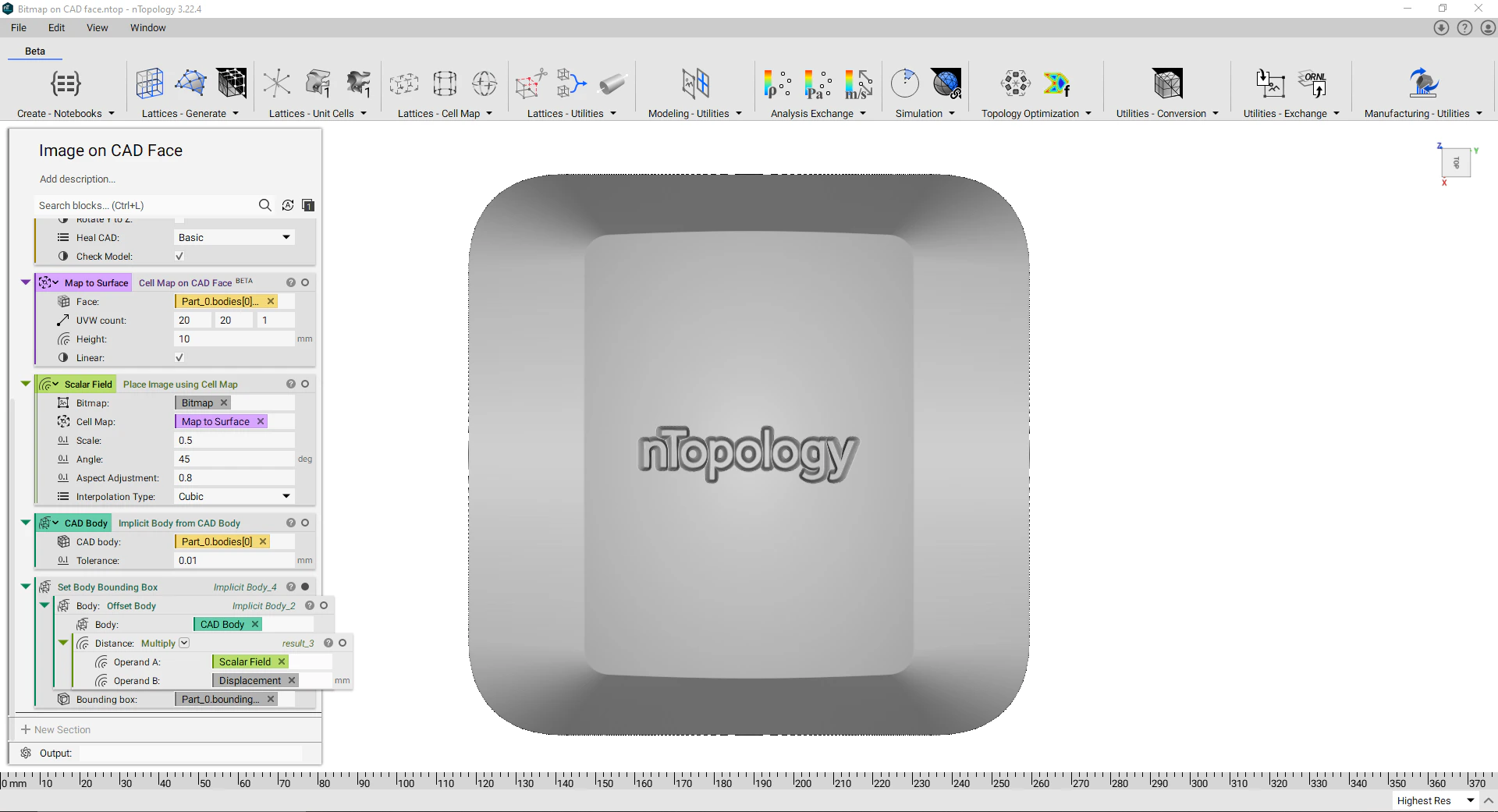Click the Top view orientation cube
This screenshot has height=812, width=1498.
[x=1456, y=163]
